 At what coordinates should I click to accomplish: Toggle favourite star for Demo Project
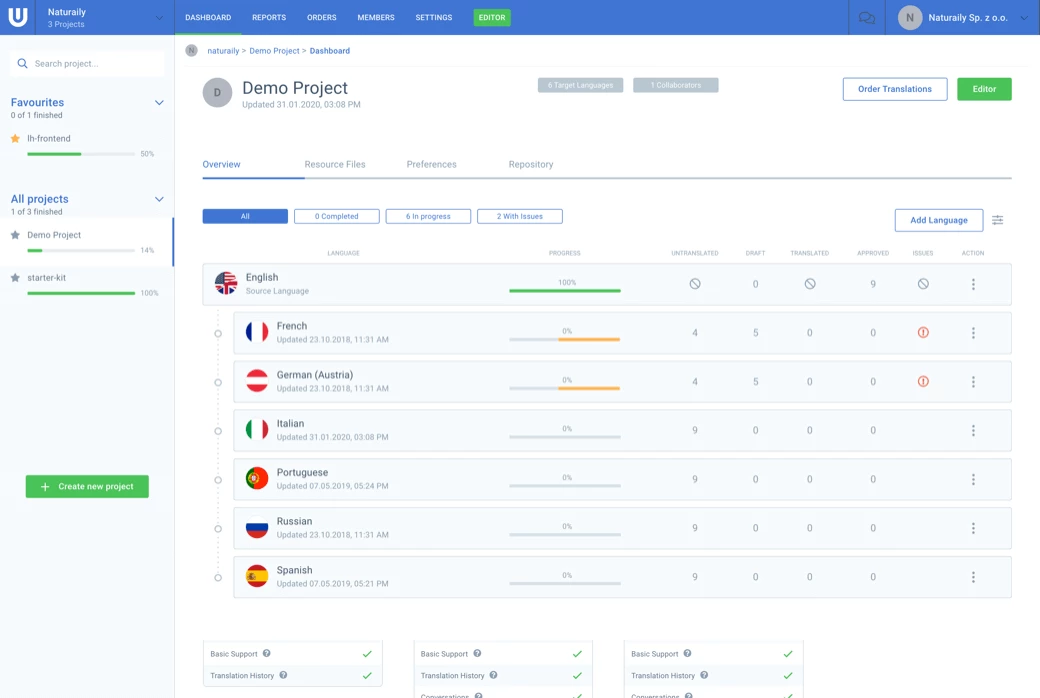click(15, 235)
